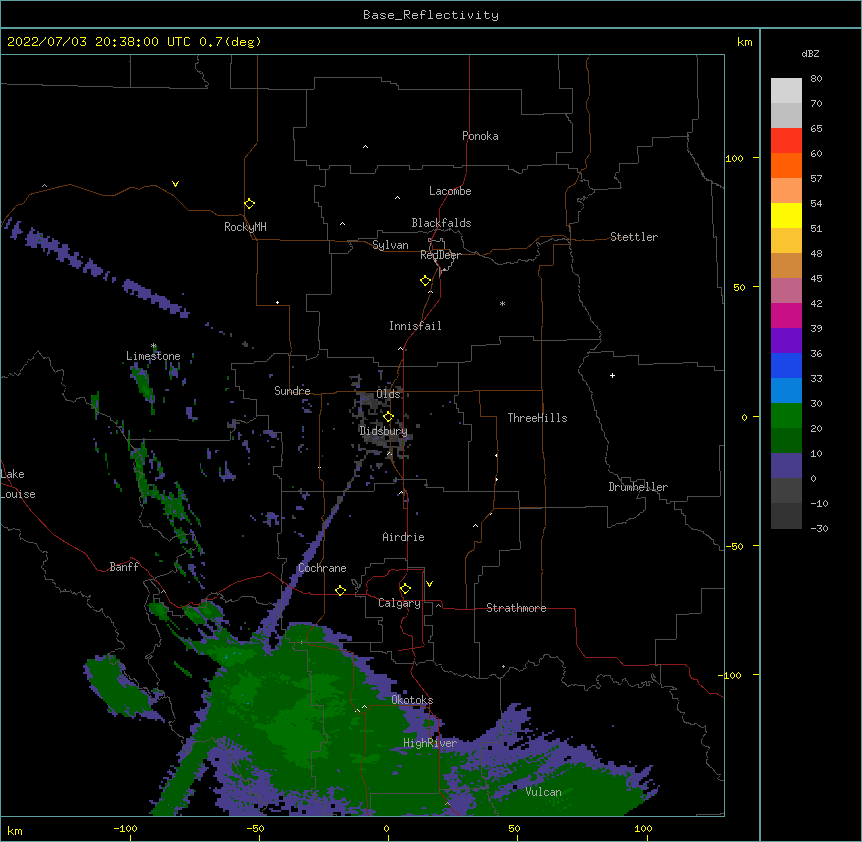Select the Blackfalds label

click(x=441, y=223)
